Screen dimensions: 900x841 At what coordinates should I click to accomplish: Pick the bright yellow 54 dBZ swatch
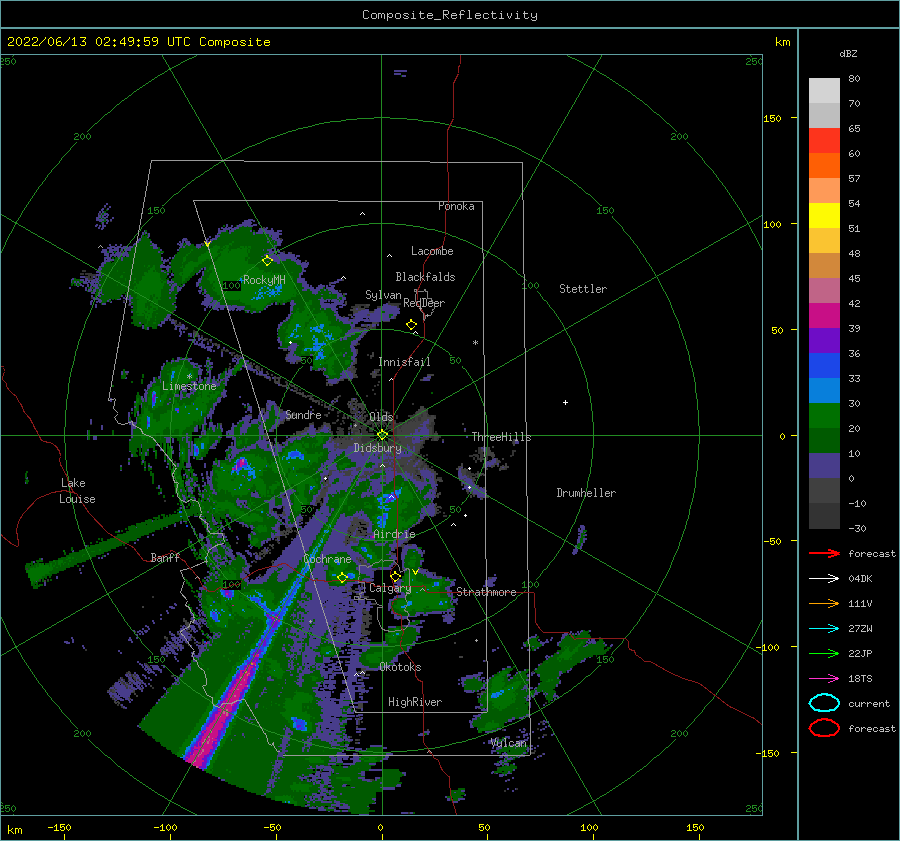click(824, 215)
